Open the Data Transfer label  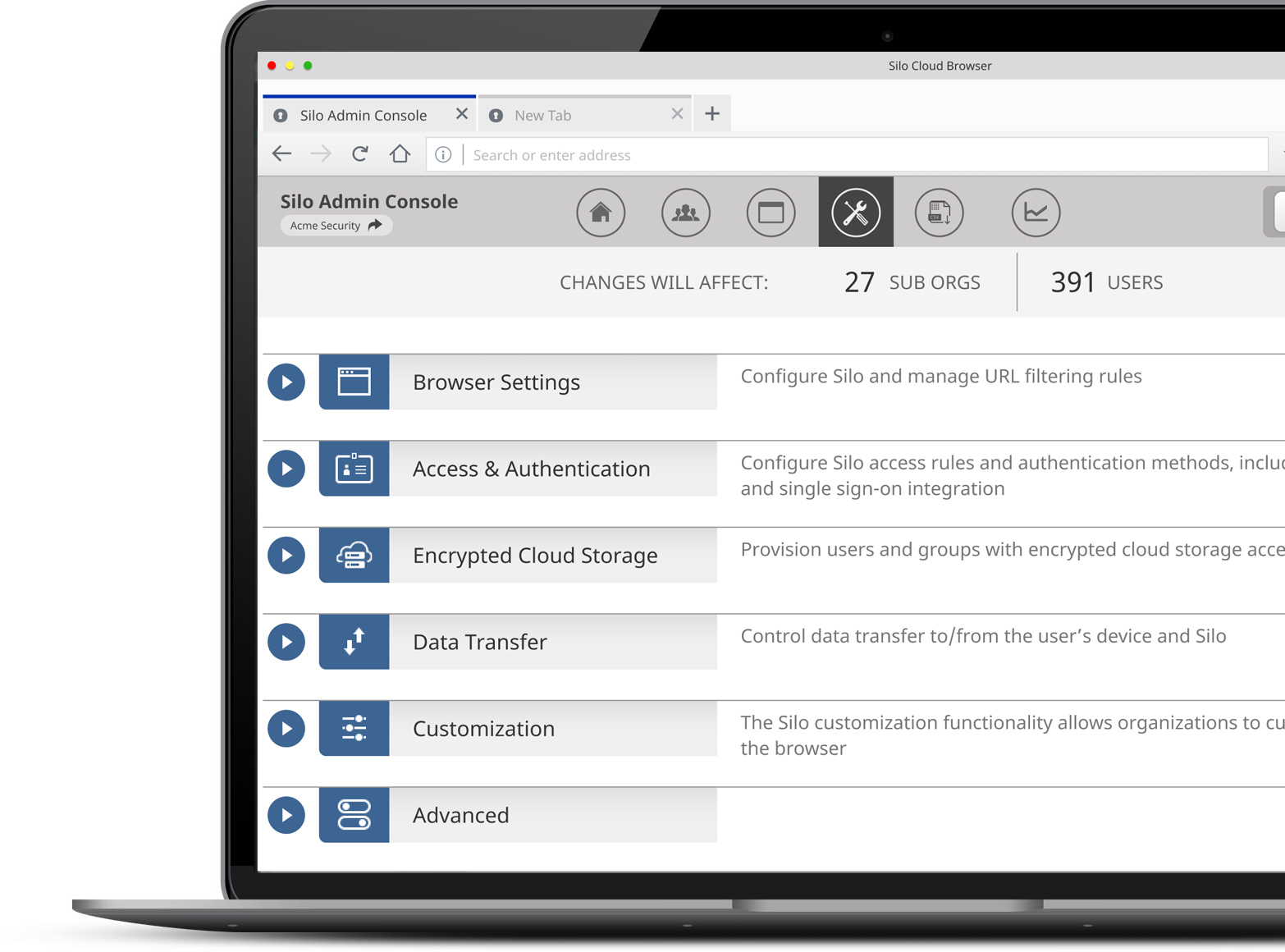pos(480,642)
